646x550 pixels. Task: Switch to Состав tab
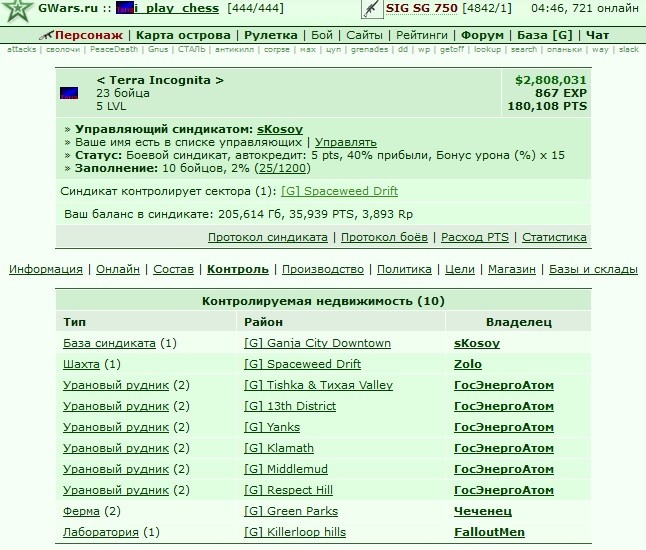(173, 269)
